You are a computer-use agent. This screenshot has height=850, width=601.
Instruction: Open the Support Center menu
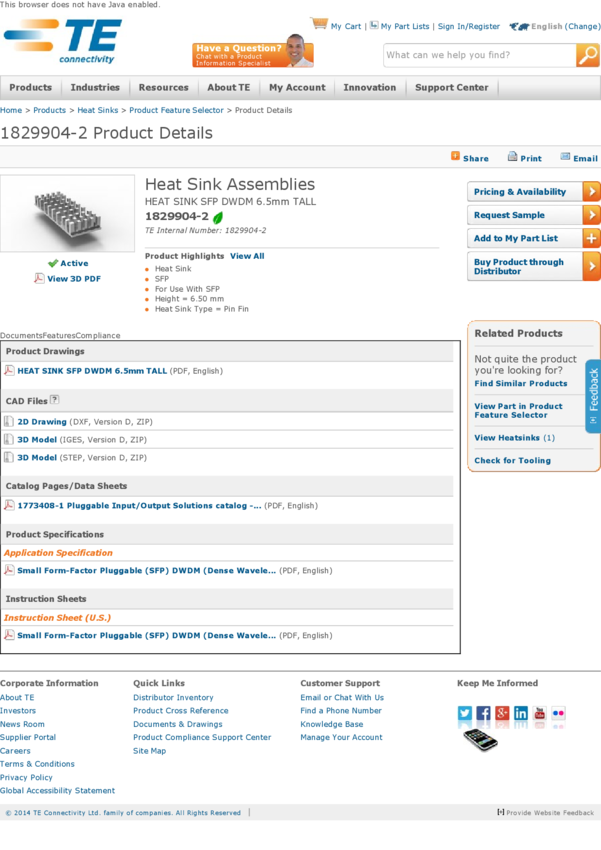click(x=452, y=88)
